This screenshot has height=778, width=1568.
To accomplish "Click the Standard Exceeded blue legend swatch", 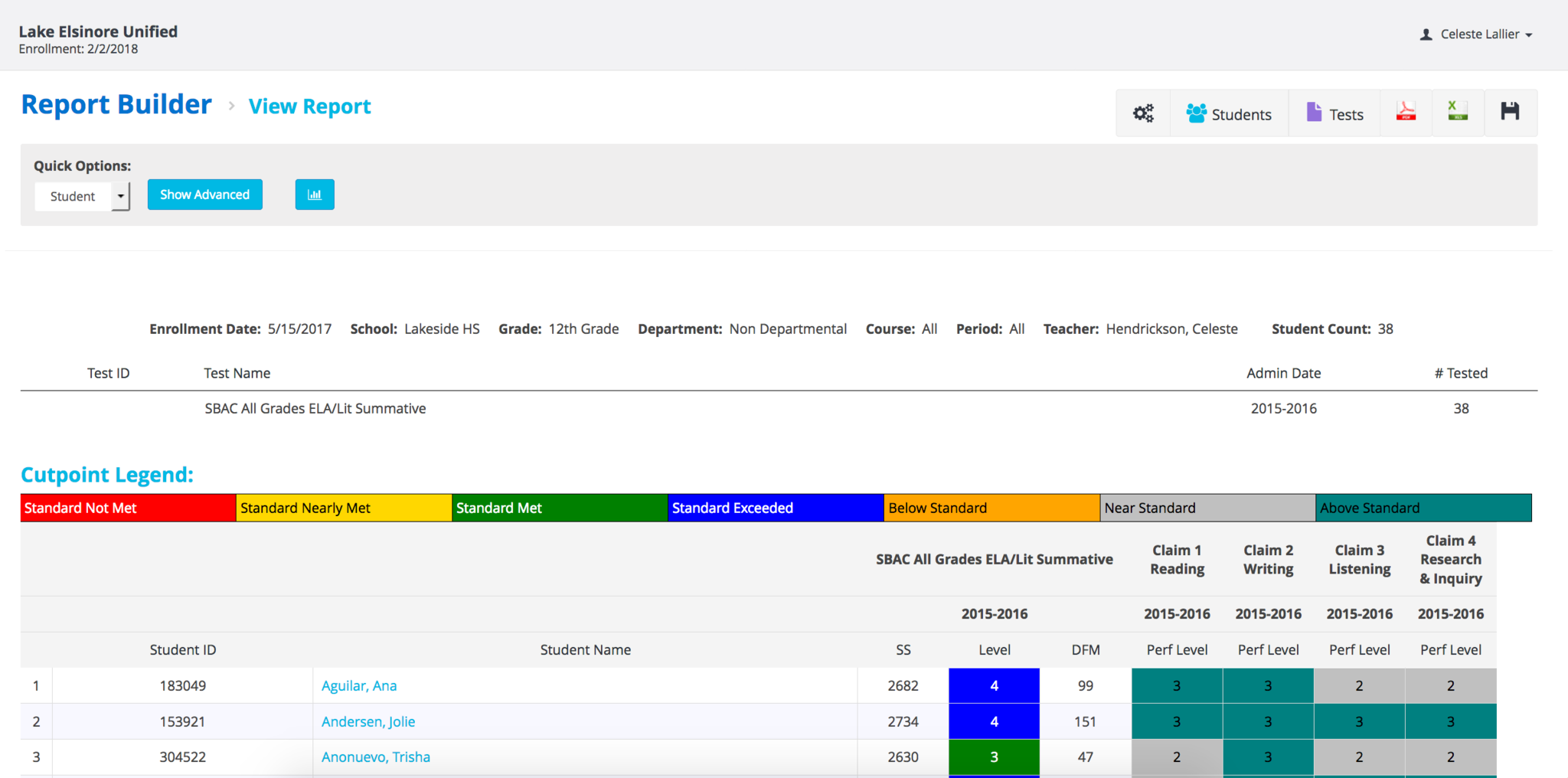I will (x=775, y=508).
